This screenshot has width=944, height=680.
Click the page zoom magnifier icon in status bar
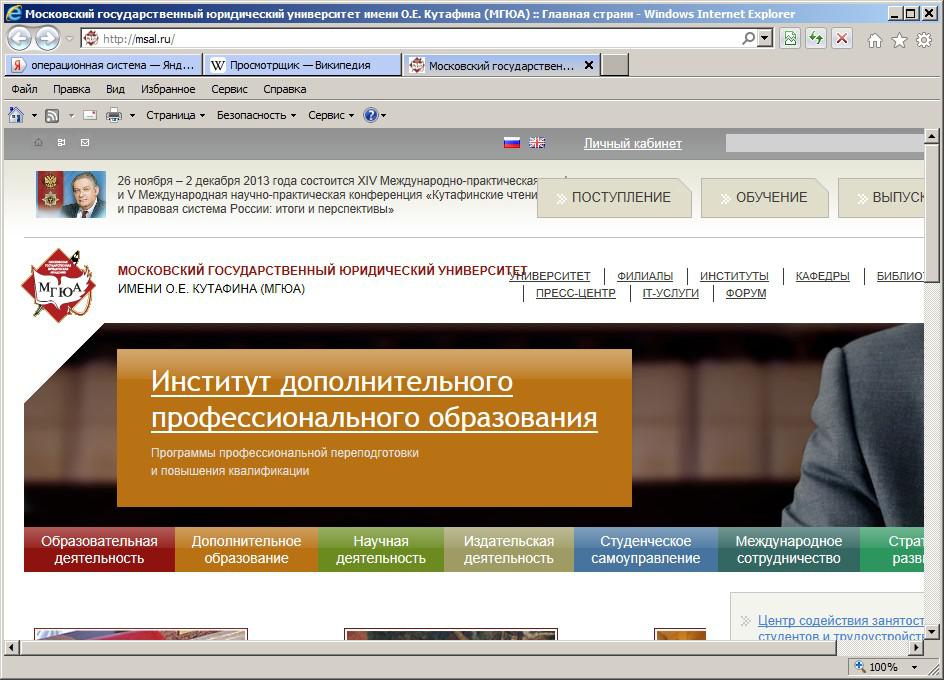tap(860, 666)
